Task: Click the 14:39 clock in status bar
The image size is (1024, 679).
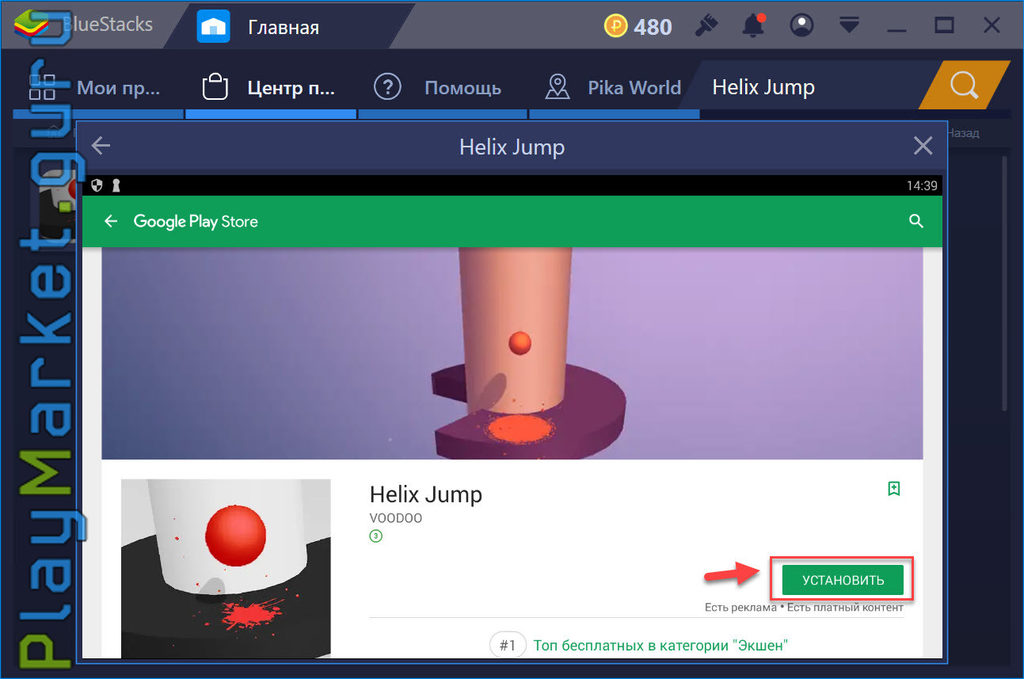Action: [x=921, y=186]
